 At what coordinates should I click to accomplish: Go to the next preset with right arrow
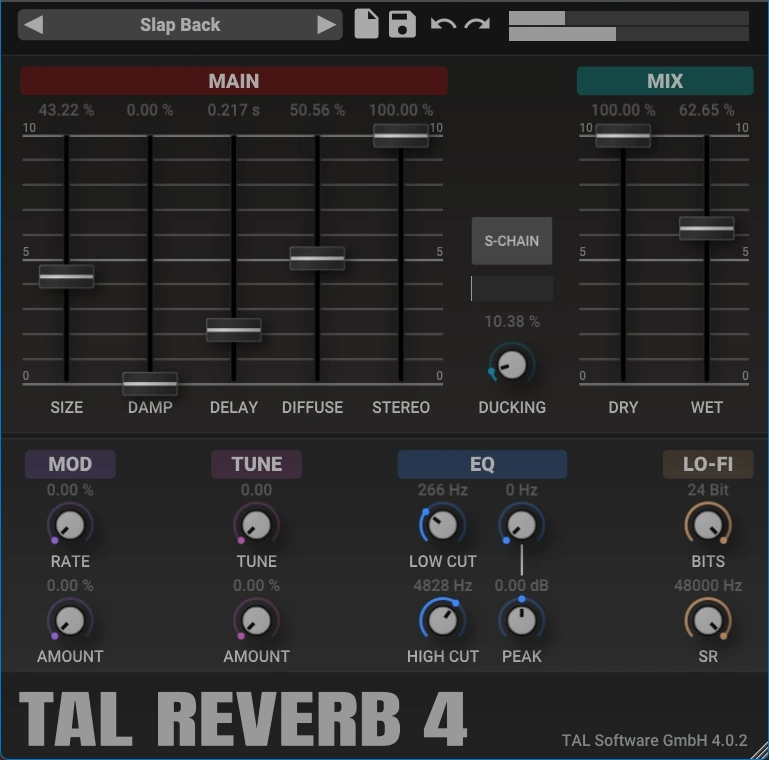tap(326, 25)
